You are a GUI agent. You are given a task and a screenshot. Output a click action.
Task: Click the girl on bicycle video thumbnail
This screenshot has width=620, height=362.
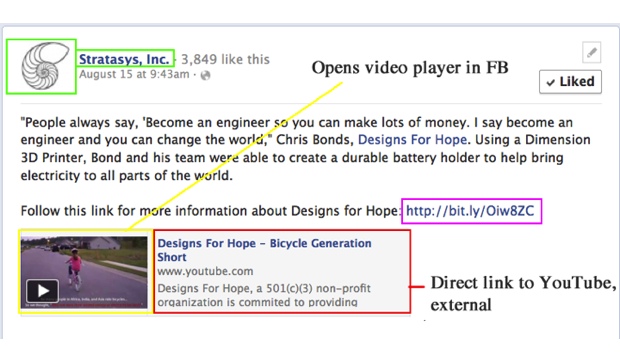(84, 272)
